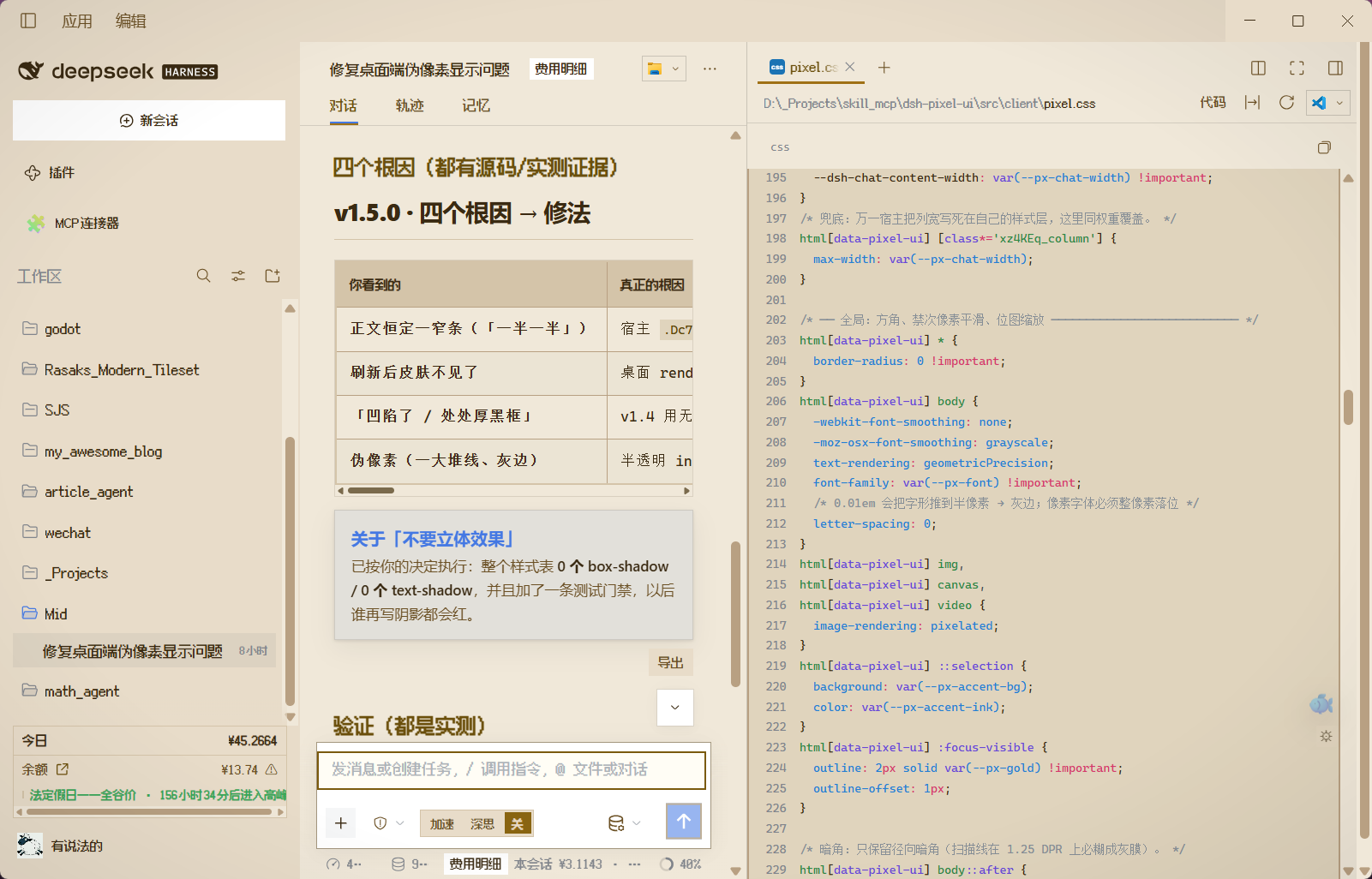Set mode toggle to 关

(518, 824)
